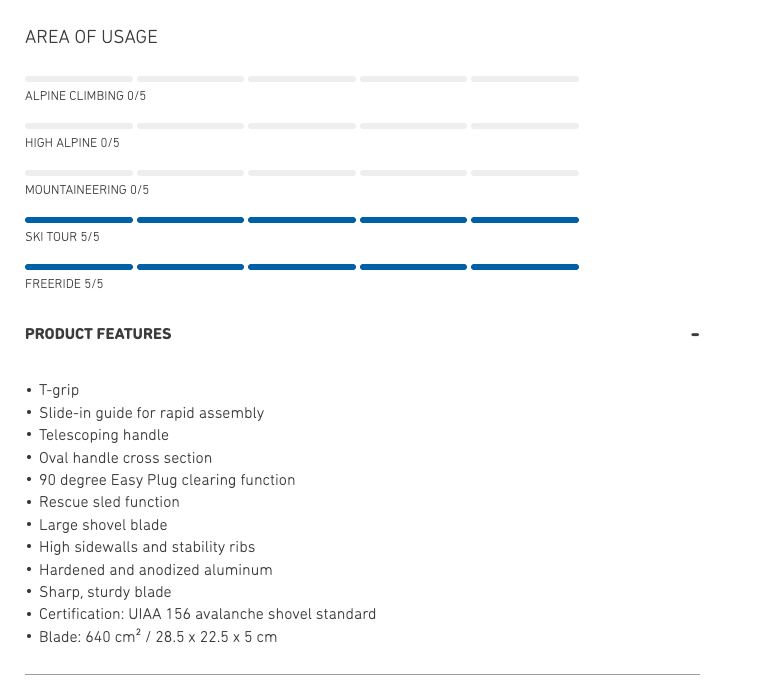Click the last segment of the Freeride bar
The height and width of the screenshot is (690, 783).
[524, 267]
